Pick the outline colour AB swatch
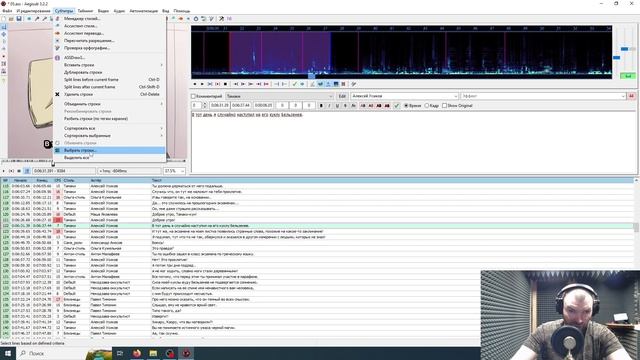This screenshot has height=360, width=640. coord(379,106)
